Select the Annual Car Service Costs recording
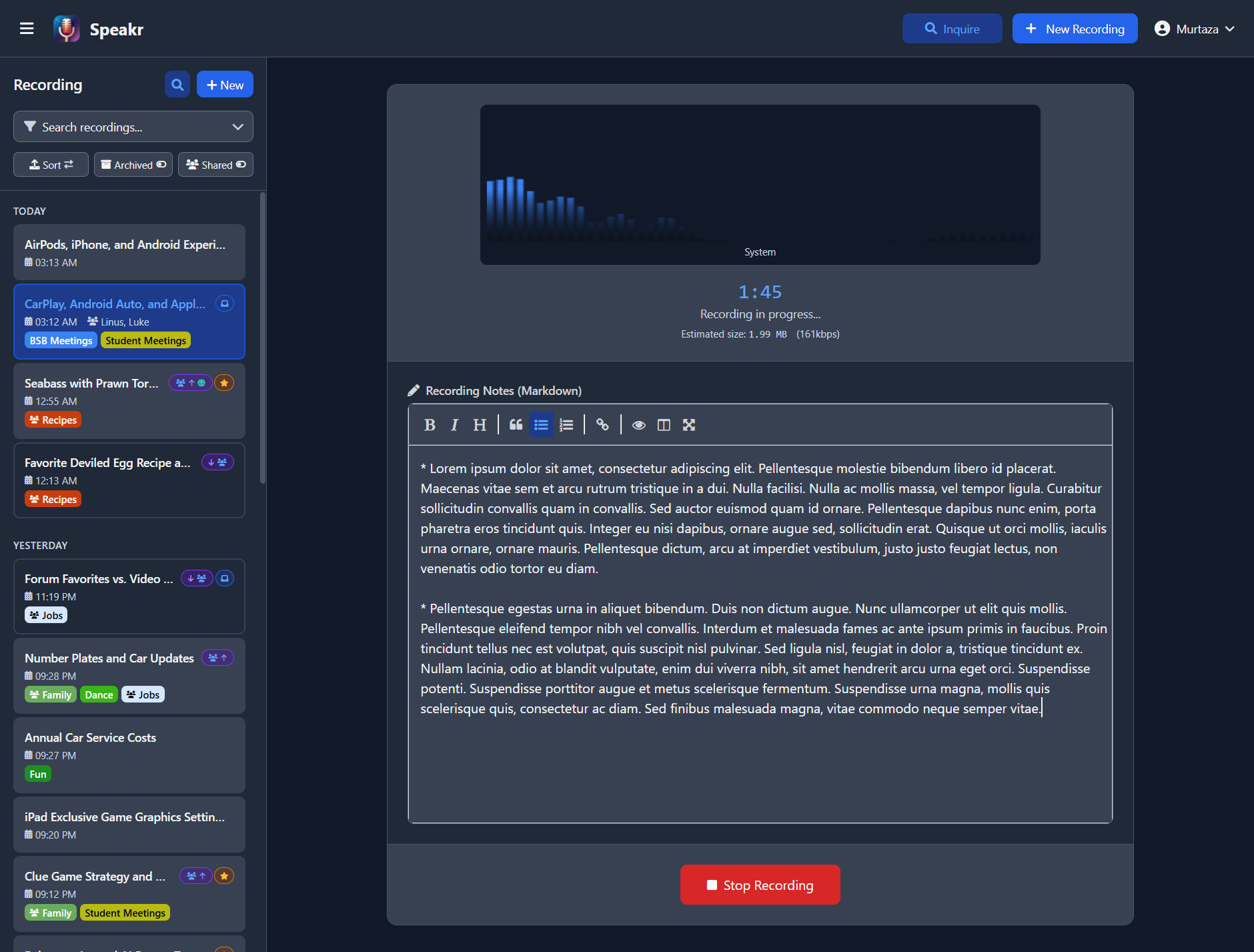Screen dimensions: 1254x952 pyautogui.click(x=129, y=755)
